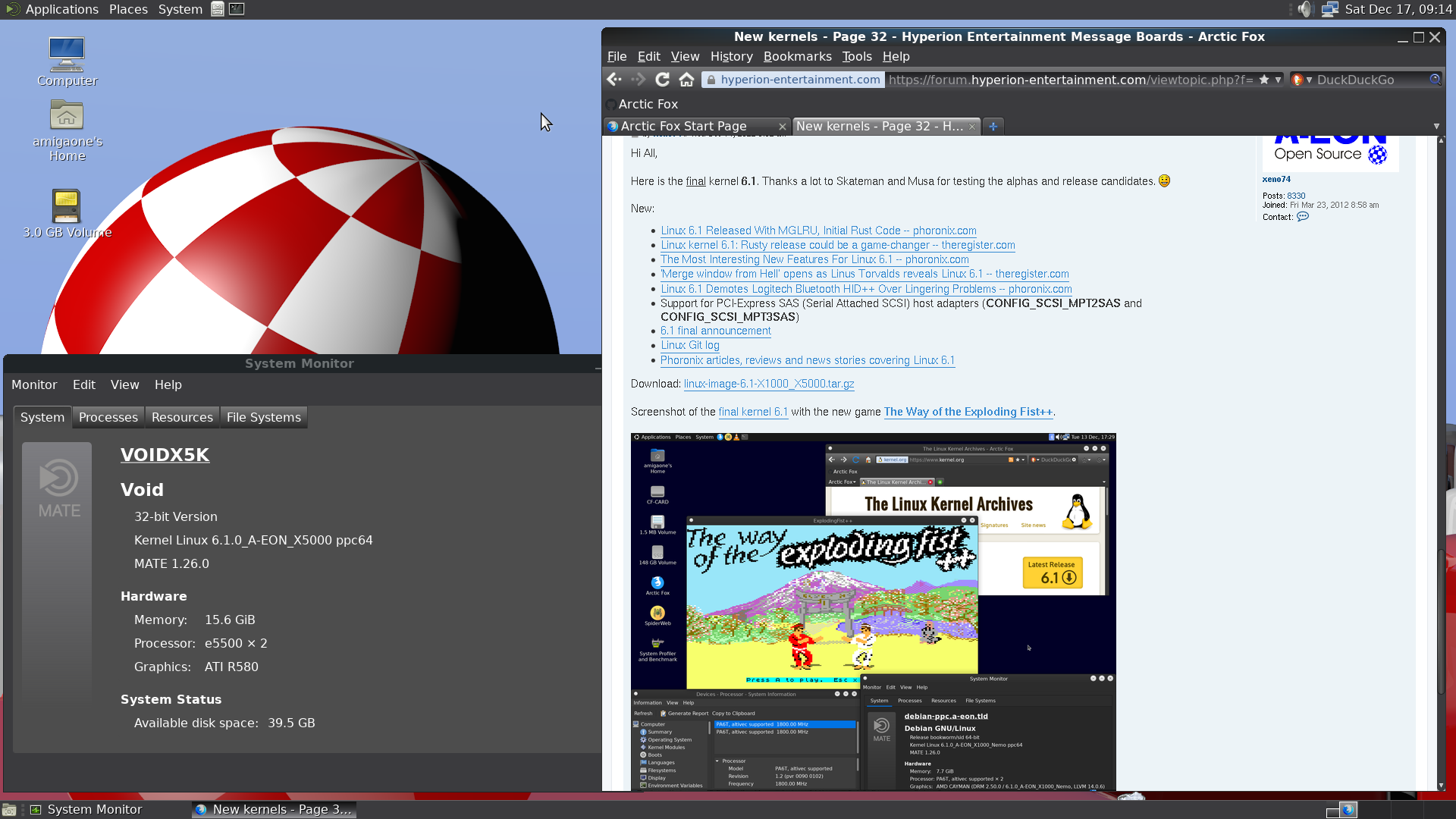Click the browser forward arrow
This screenshot has width=1456, height=819.
click(x=639, y=80)
